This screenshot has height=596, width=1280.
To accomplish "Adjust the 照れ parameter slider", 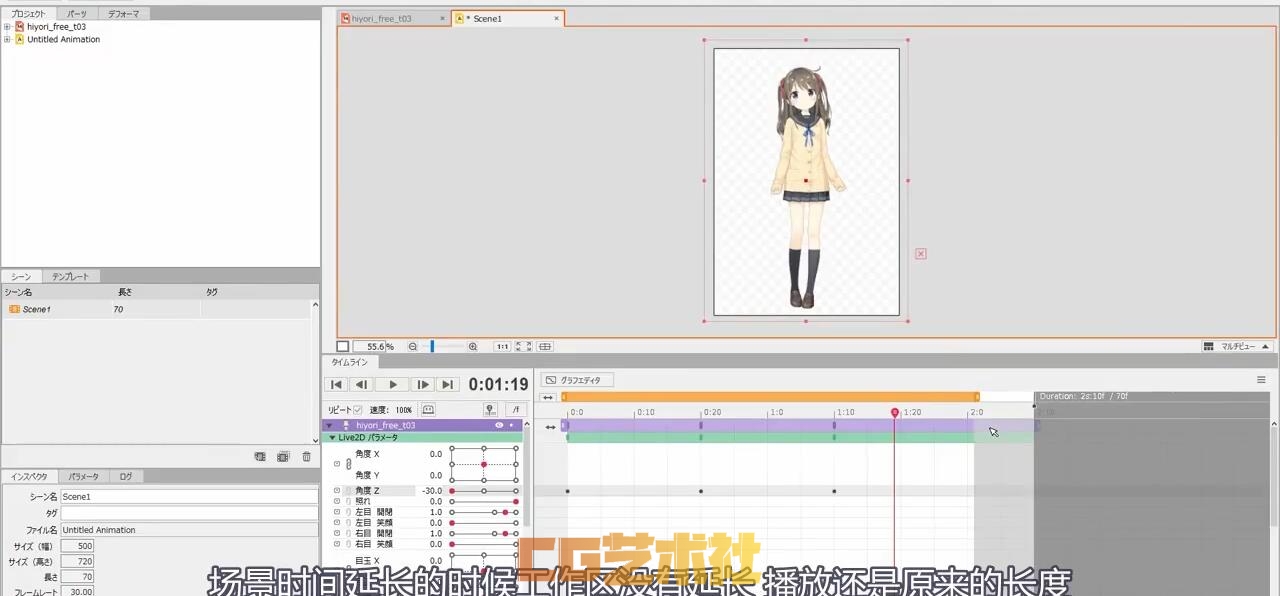I will click(484, 501).
